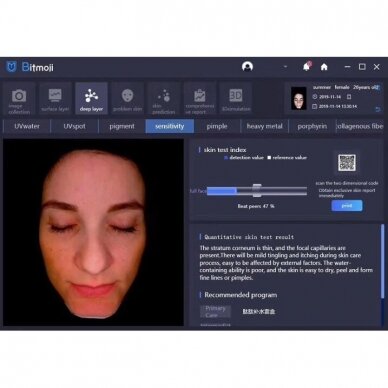Viewport: 388px width, 388px height.
Task: Click the return arrow in customer info card
Action: (377, 109)
